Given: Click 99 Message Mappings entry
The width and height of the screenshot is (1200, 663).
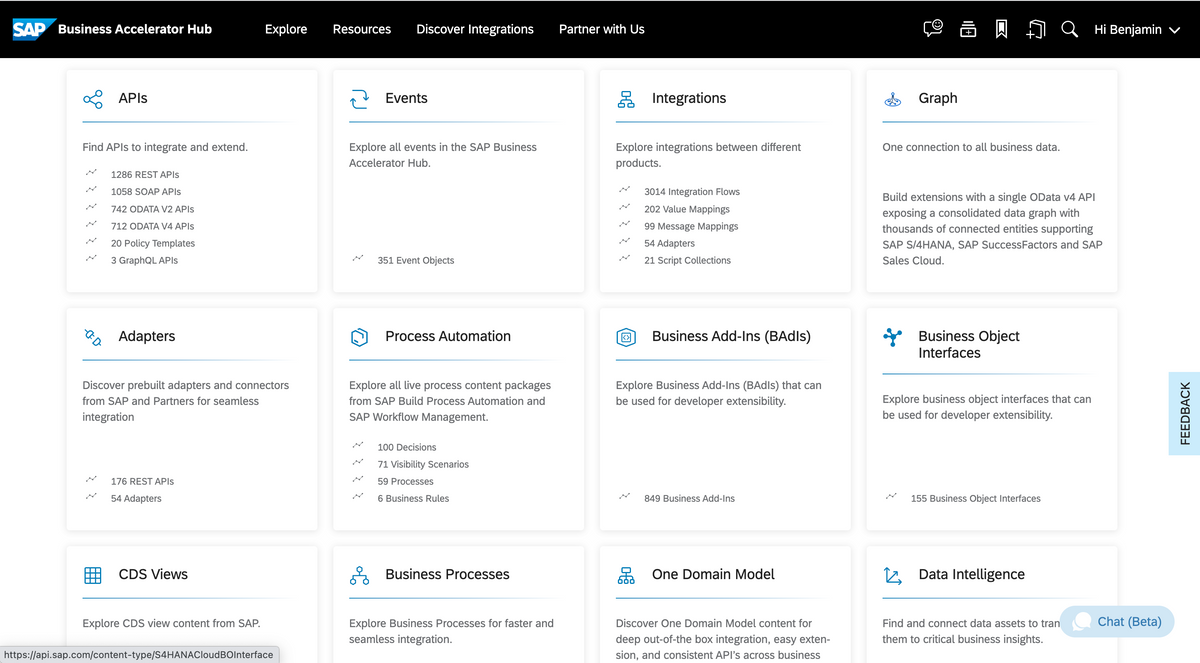Looking at the screenshot, I should (691, 226).
